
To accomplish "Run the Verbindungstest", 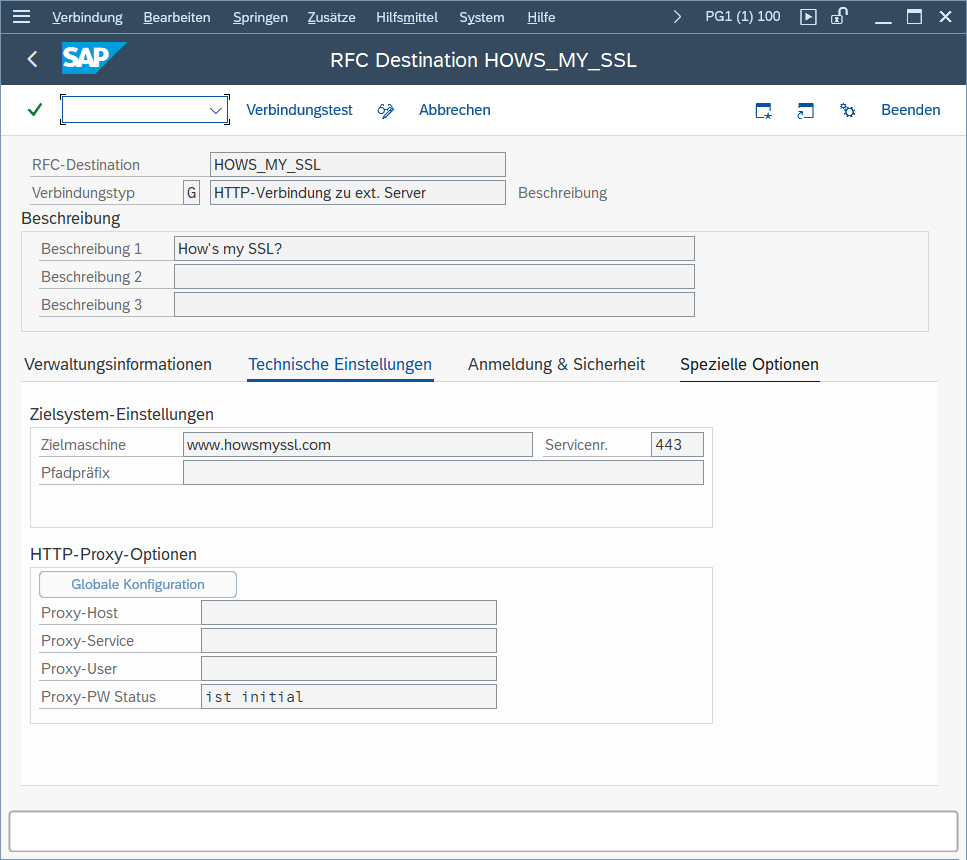I will tap(299, 110).
